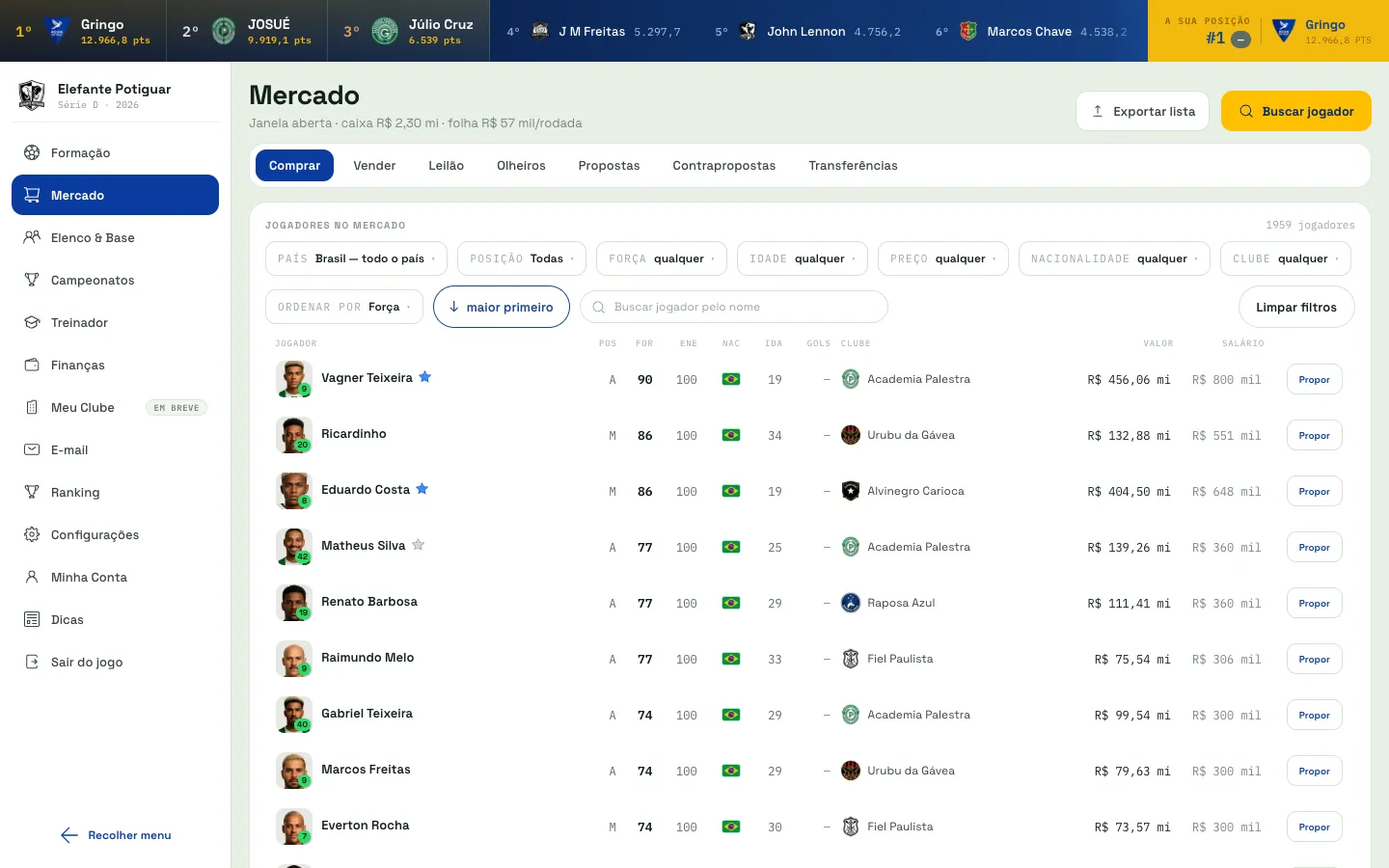Toggle favorite star for Eduardo Costa
This screenshot has height=868, width=1389.
click(x=422, y=489)
